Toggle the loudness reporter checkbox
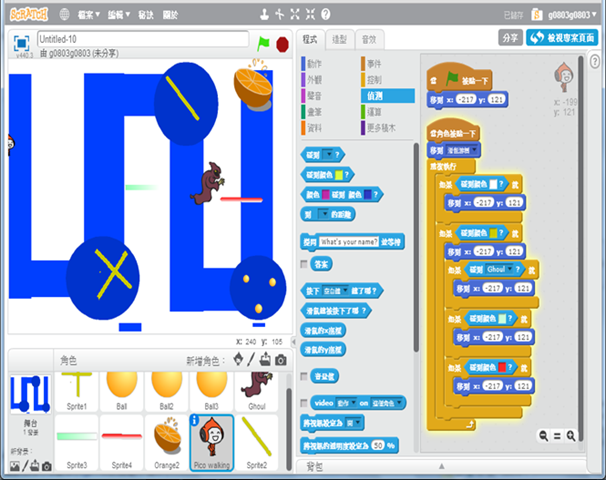This screenshot has width=606, height=480. 304,376
